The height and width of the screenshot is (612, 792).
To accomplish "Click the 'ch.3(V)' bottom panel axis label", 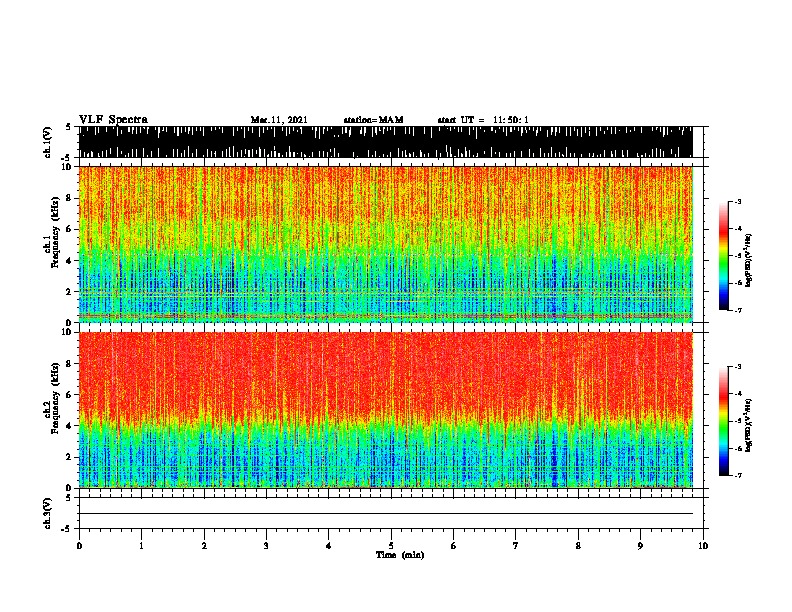I will coord(48,513).
